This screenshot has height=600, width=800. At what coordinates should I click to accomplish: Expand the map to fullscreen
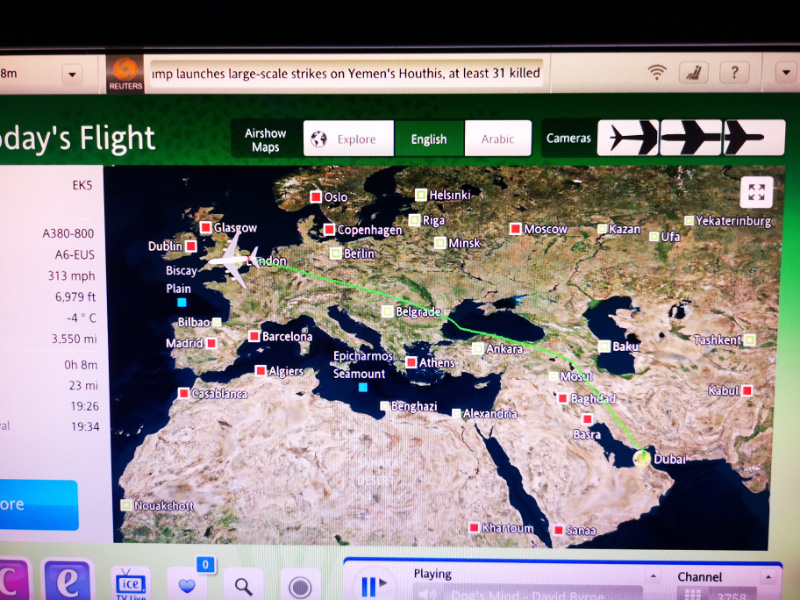point(756,192)
